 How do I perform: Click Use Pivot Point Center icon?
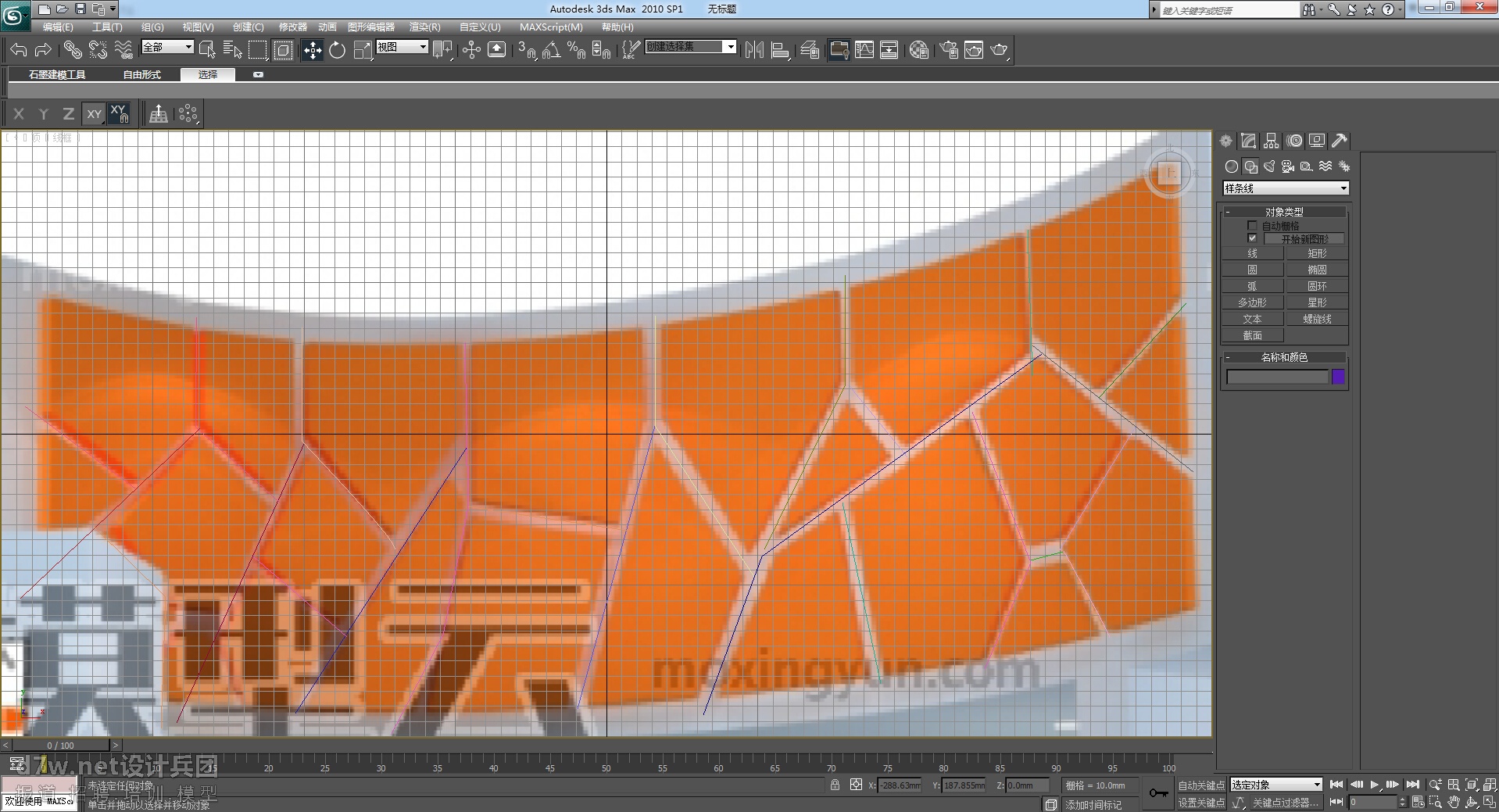point(442,50)
